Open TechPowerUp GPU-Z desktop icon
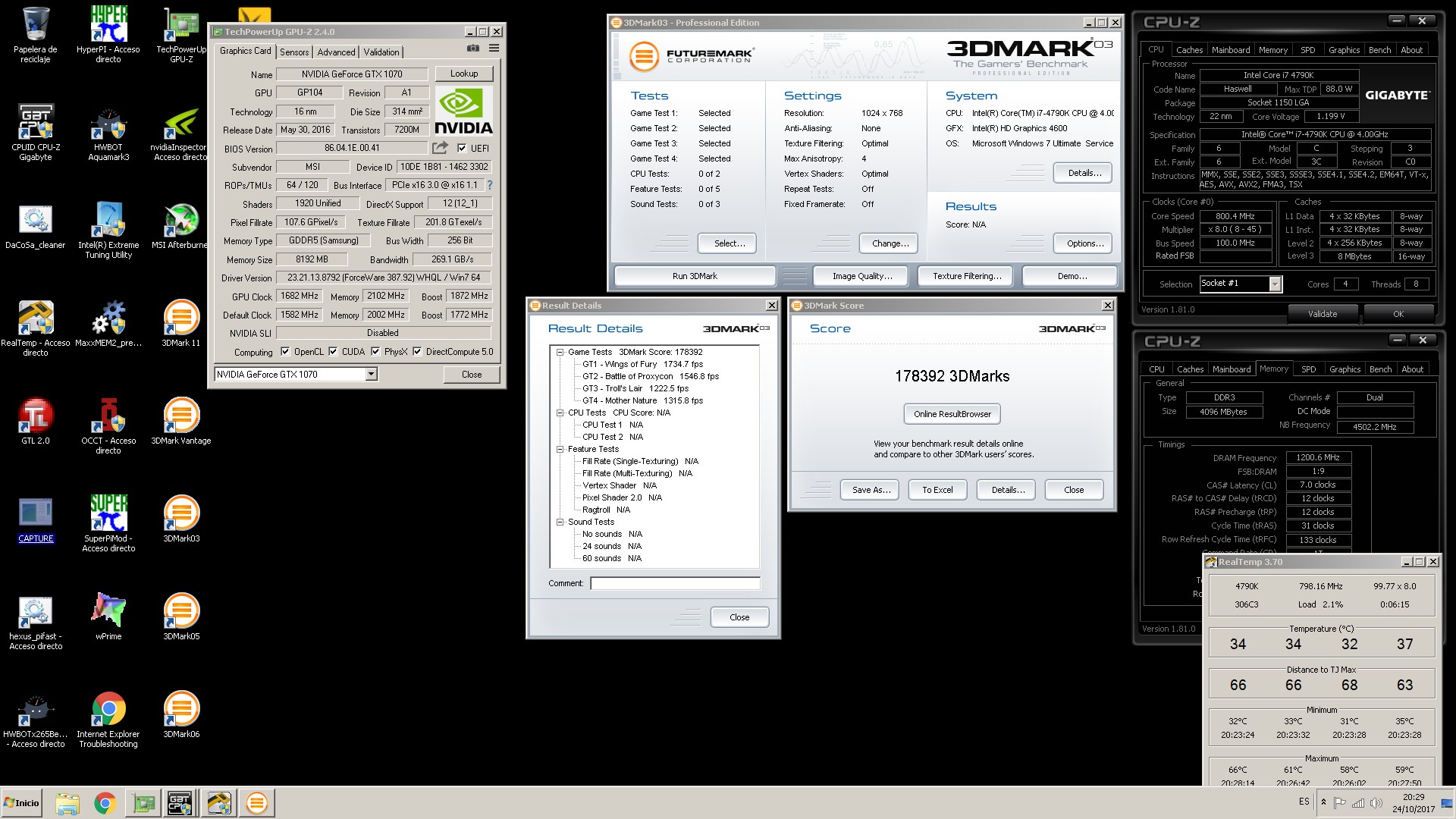Viewport: 1456px width, 819px height. tap(181, 34)
